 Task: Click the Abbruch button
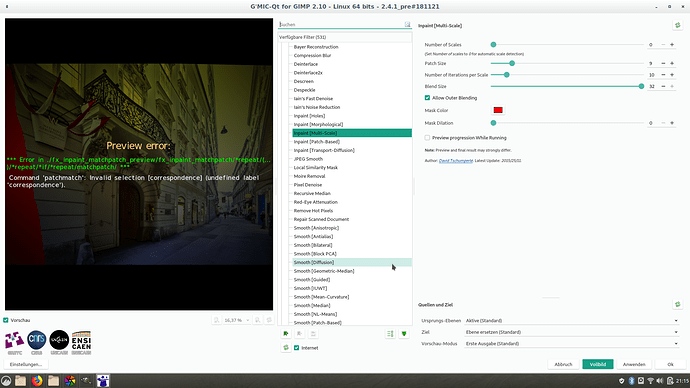pyautogui.click(x=563, y=364)
